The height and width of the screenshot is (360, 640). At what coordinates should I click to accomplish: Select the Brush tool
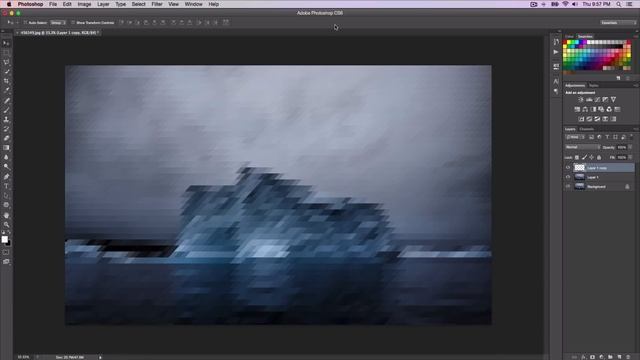pyautogui.click(x=6, y=110)
